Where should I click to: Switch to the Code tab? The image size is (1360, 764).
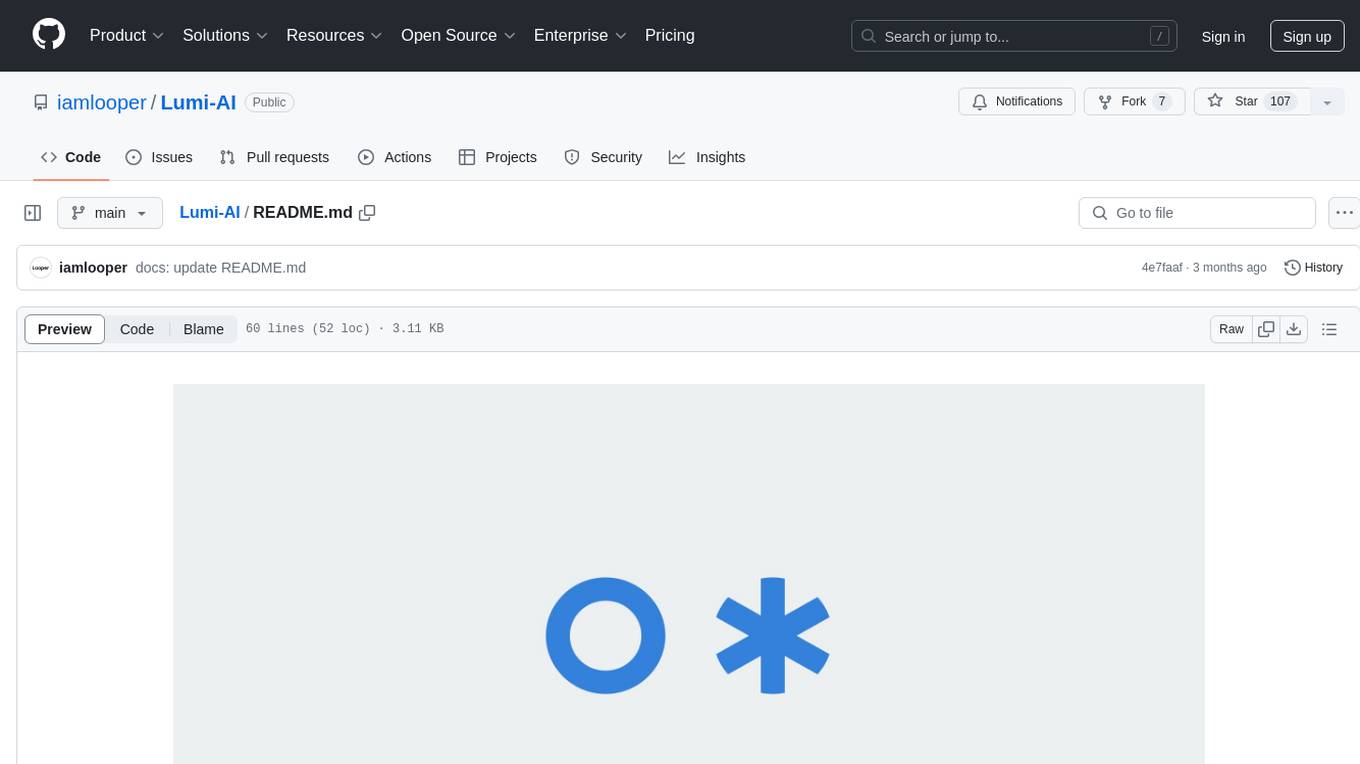(x=71, y=157)
